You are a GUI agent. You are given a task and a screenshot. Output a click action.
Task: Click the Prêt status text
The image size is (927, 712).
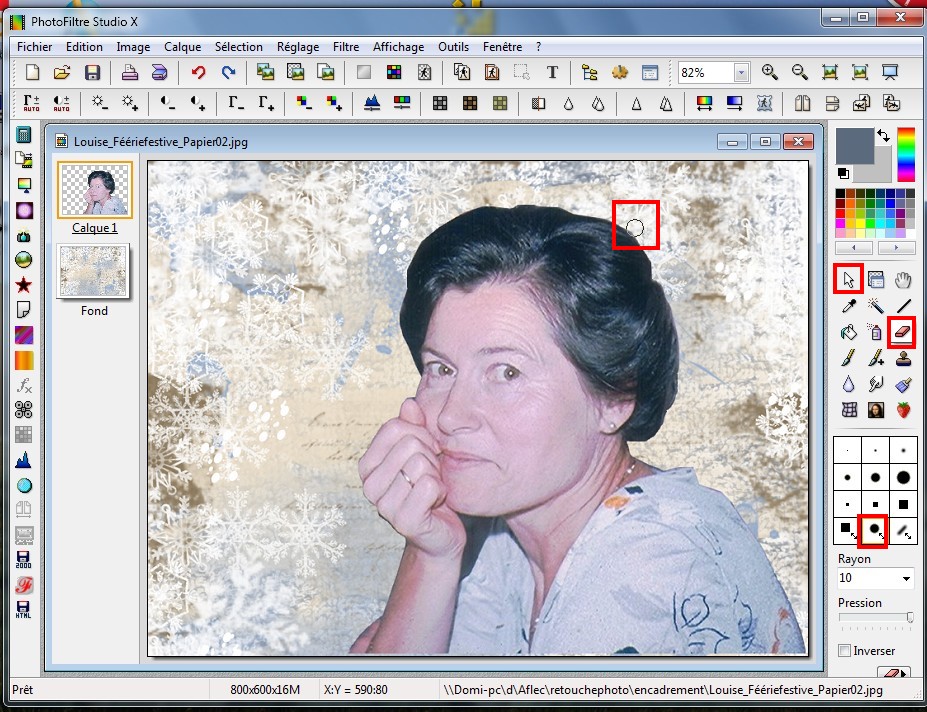tap(23, 690)
